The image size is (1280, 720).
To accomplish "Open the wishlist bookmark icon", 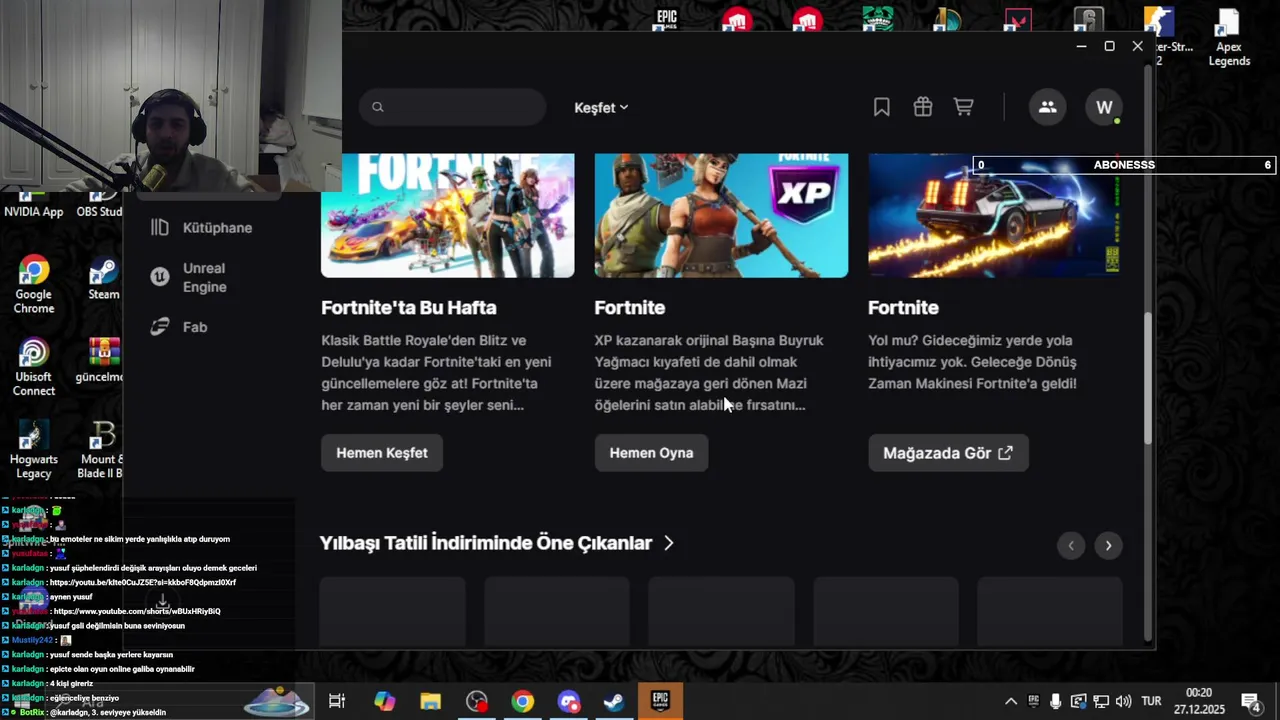I will coord(881,107).
